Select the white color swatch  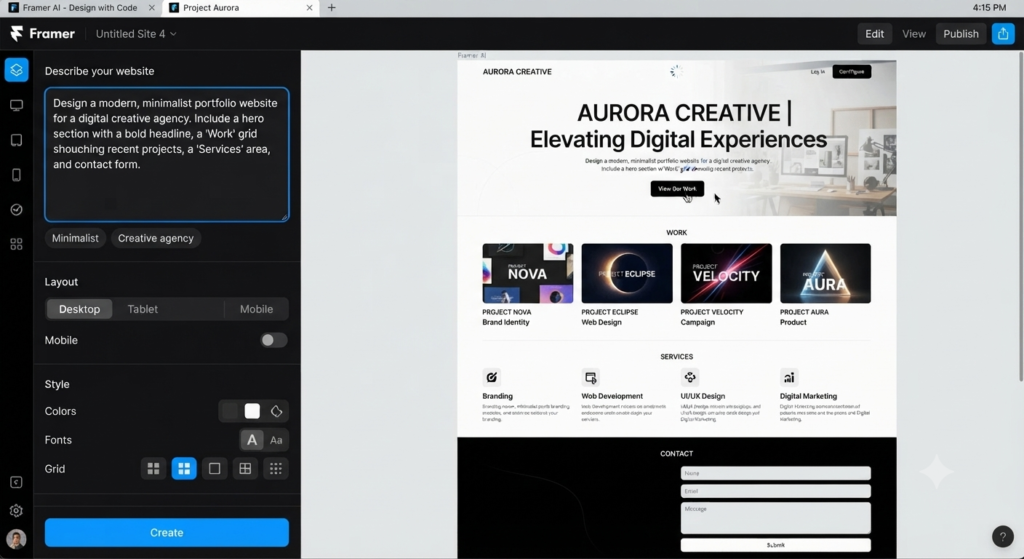pos(252,411)
